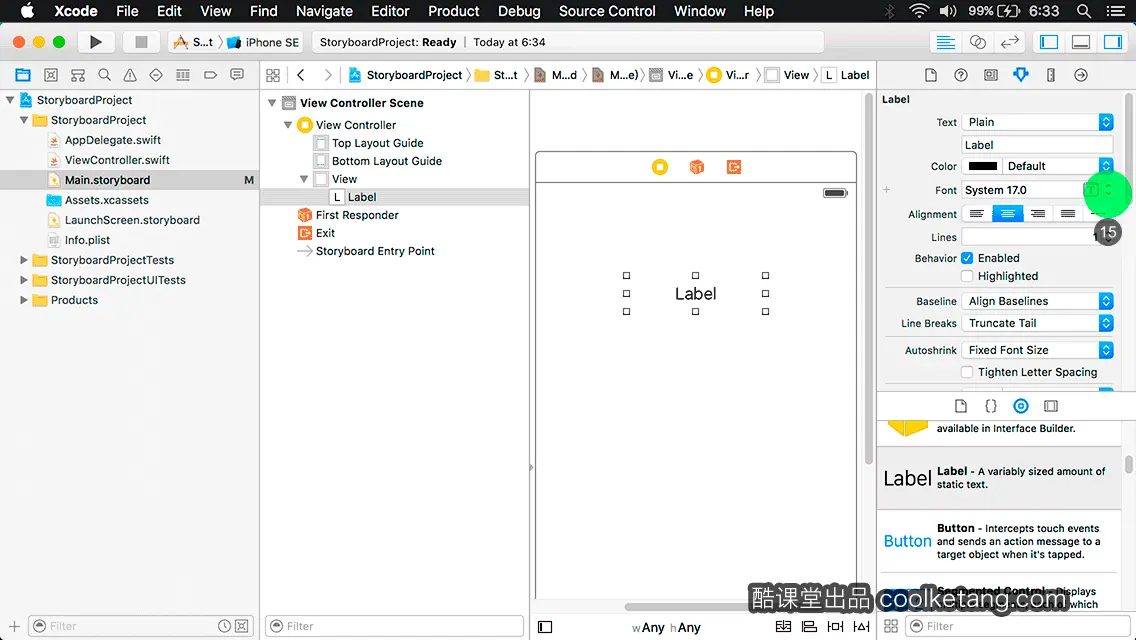Open the Test navigator

[x=156, y=75]
